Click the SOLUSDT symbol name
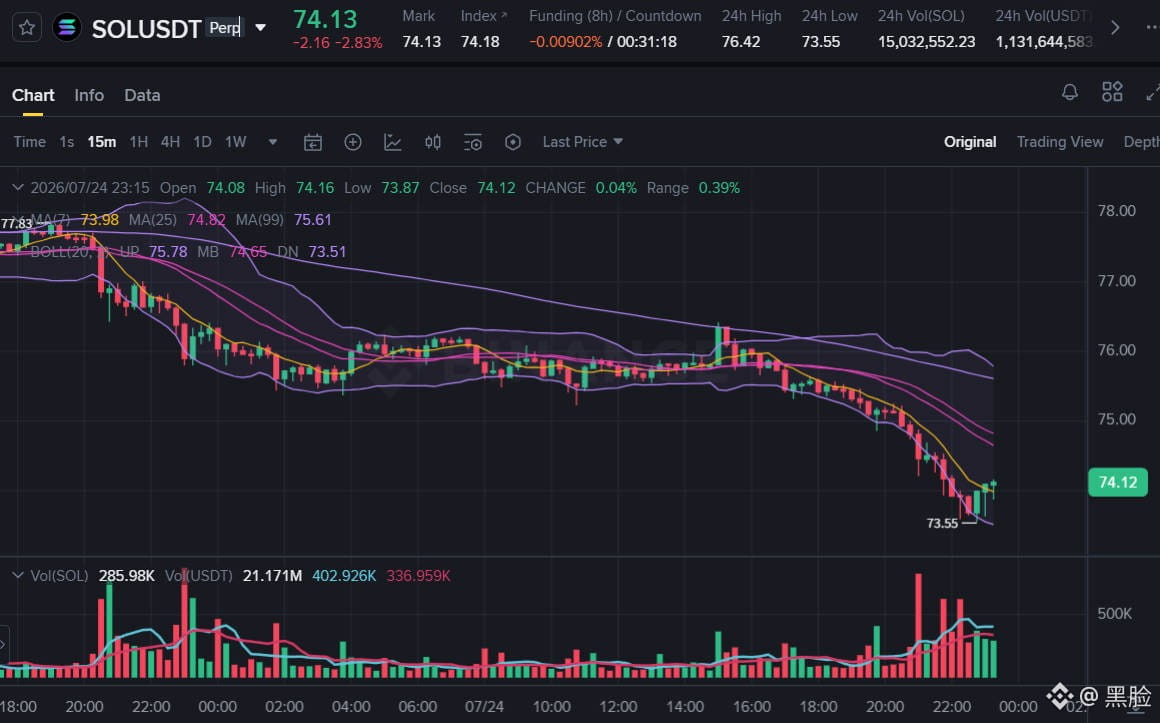Viewport: 1160px width, 723px height. (x=146, y=29)
